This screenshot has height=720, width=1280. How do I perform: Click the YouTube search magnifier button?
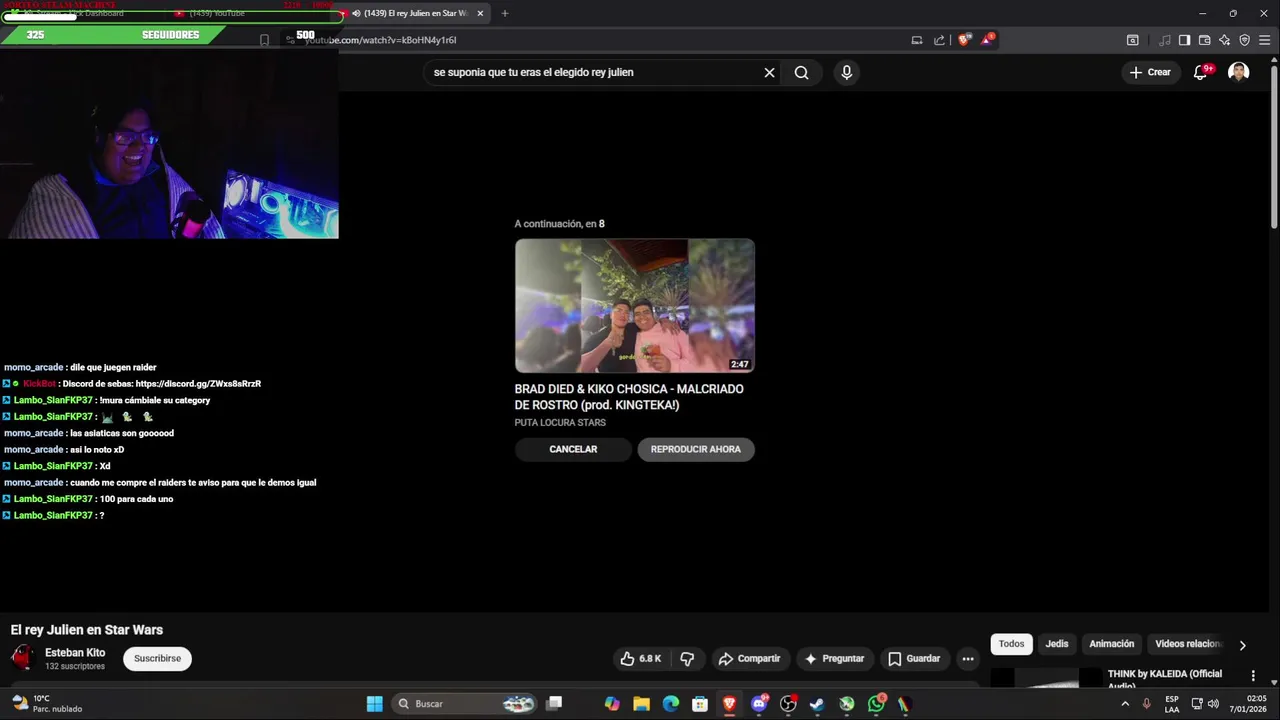(x=801, y=72)
